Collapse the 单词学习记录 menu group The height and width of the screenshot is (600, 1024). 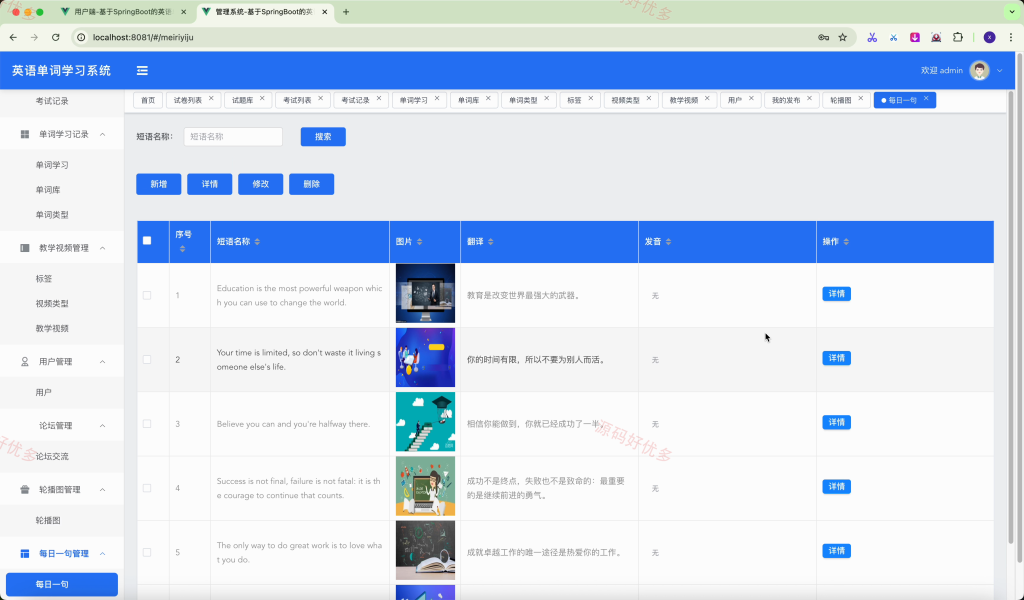[103, 134]
